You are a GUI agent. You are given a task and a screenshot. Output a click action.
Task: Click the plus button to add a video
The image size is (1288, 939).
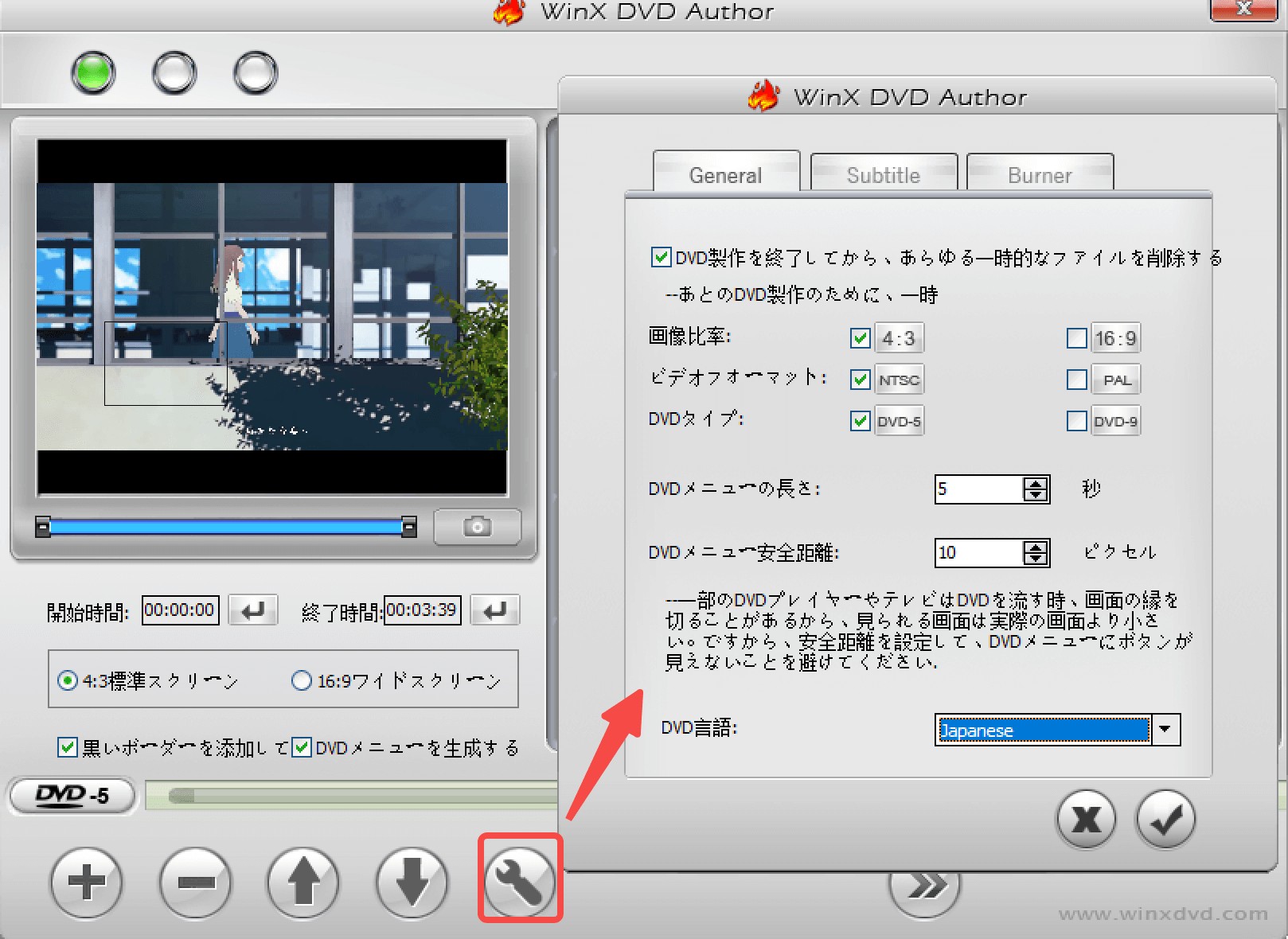(87, 882)
